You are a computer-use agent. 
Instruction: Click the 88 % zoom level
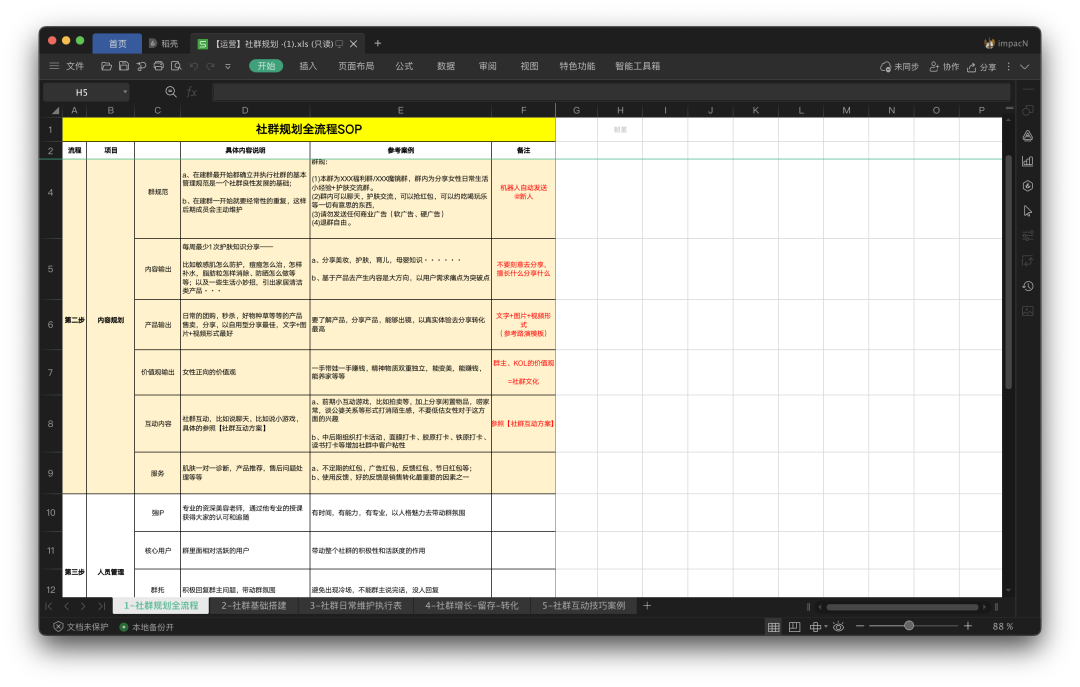click(1003, 626)
